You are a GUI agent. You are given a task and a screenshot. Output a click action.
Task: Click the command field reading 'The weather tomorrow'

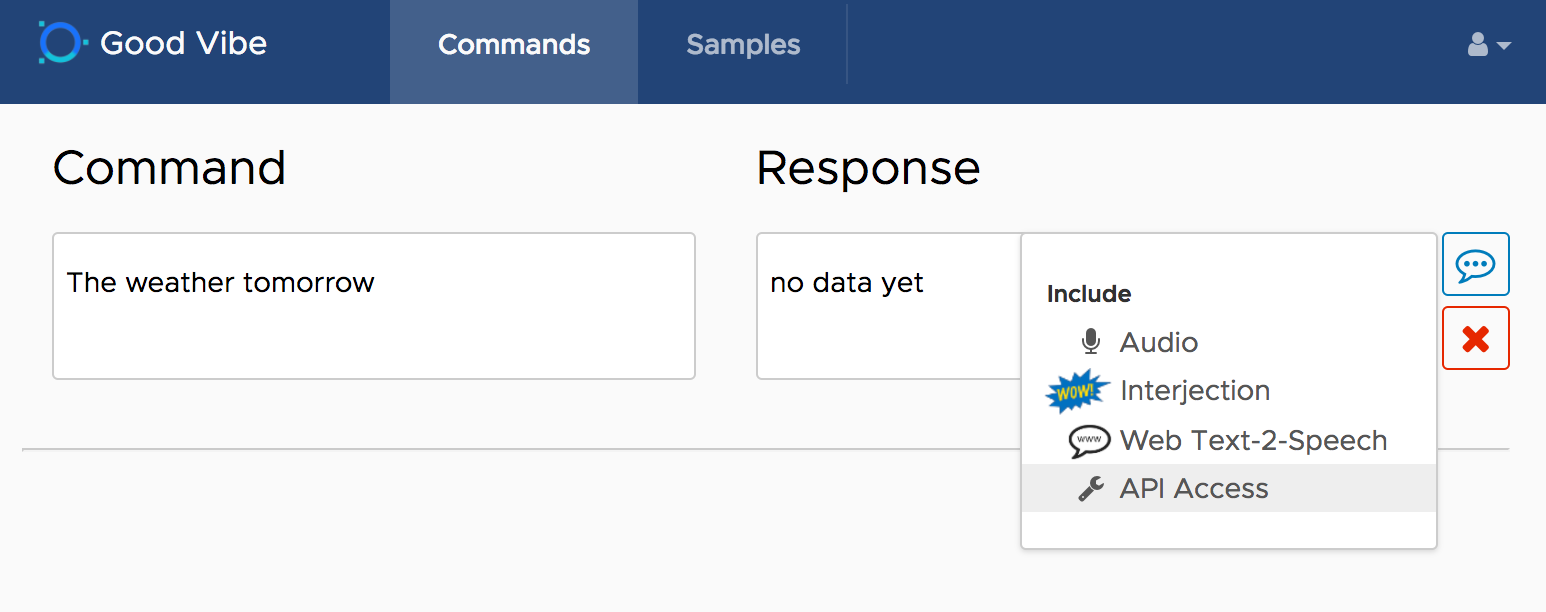click(373, 305)
